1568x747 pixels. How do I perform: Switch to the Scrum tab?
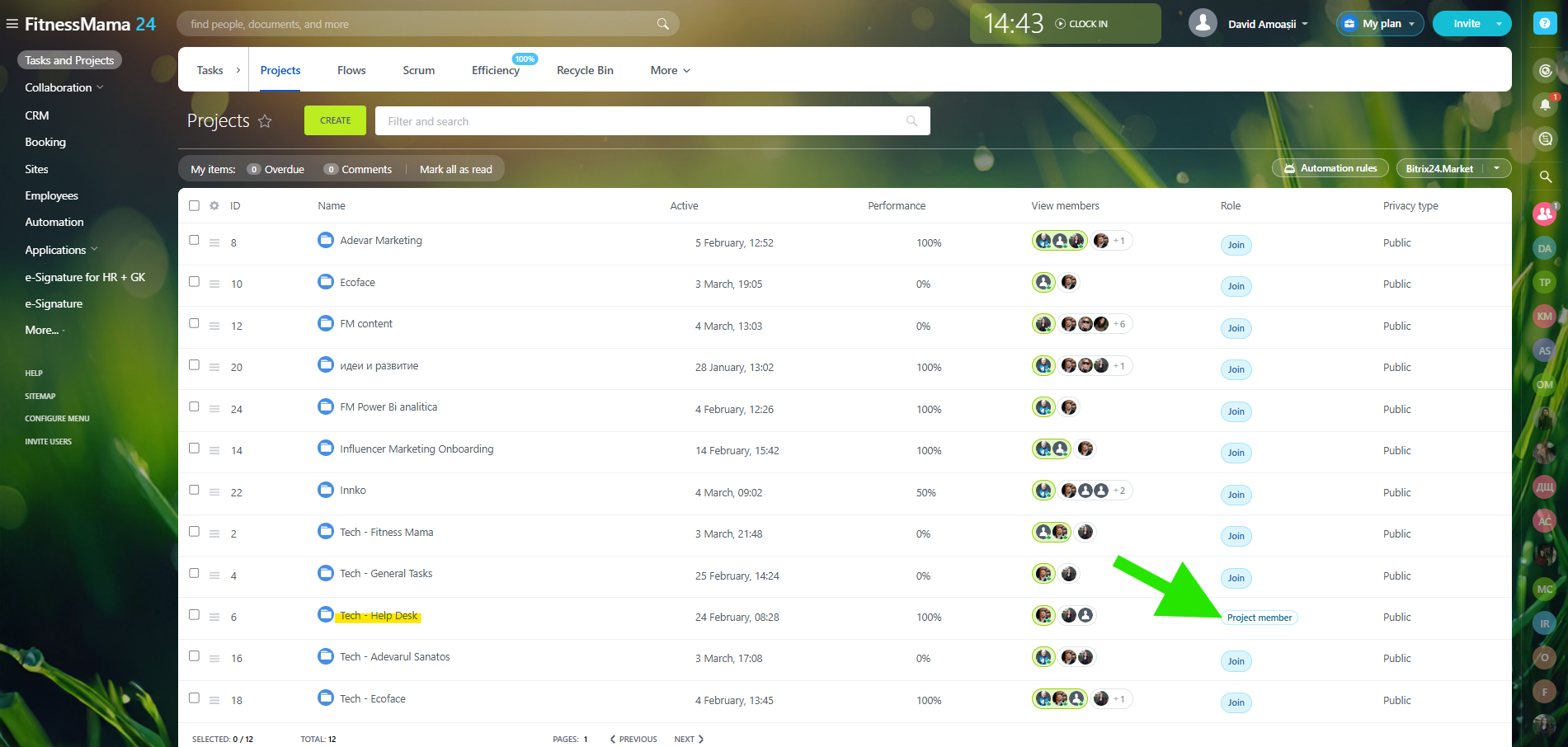click(418, 70)
